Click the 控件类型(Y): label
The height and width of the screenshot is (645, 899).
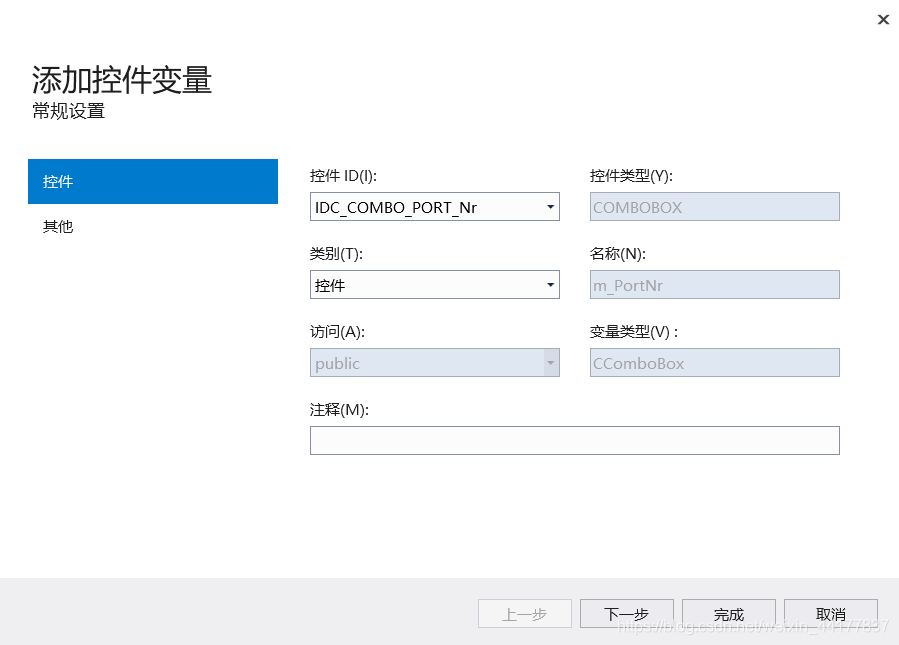click(631, 176)
